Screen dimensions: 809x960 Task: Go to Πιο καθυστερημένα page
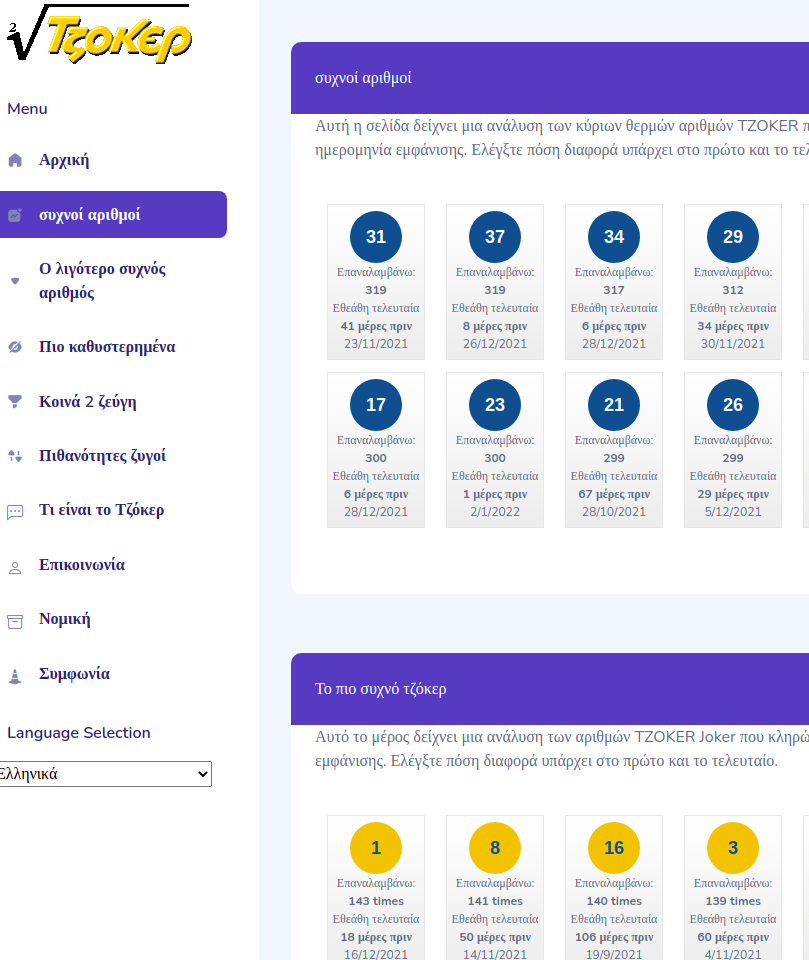click(x=107, y=347)
